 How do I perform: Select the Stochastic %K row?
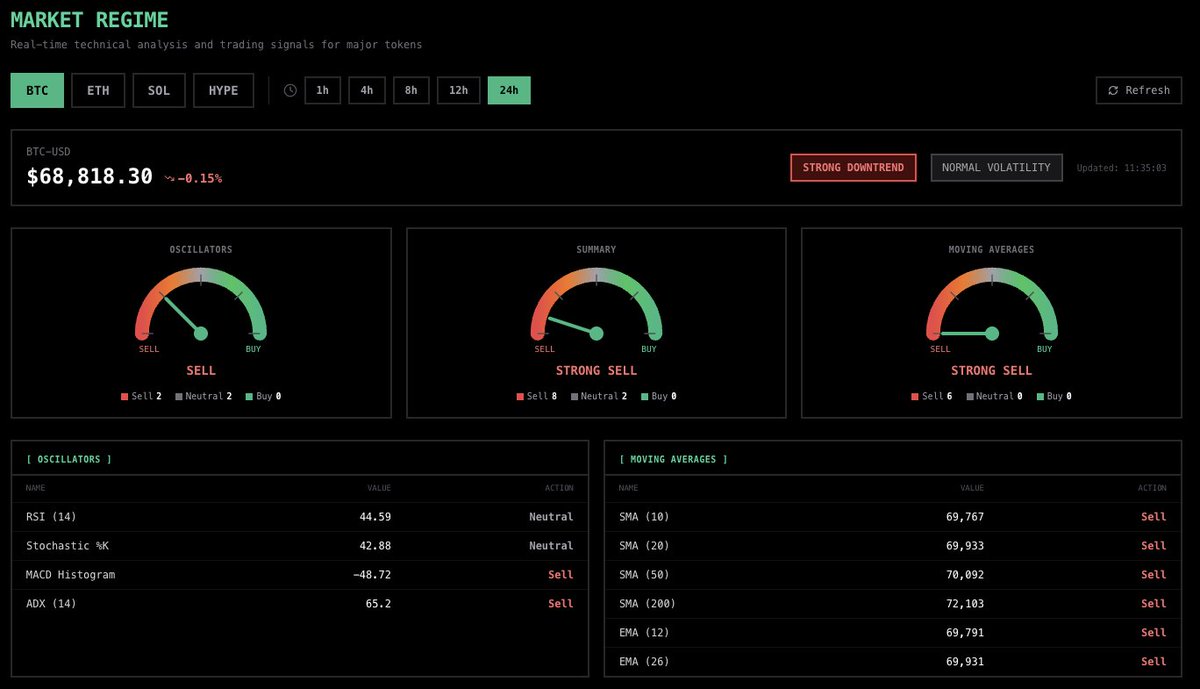click(300, 546)
